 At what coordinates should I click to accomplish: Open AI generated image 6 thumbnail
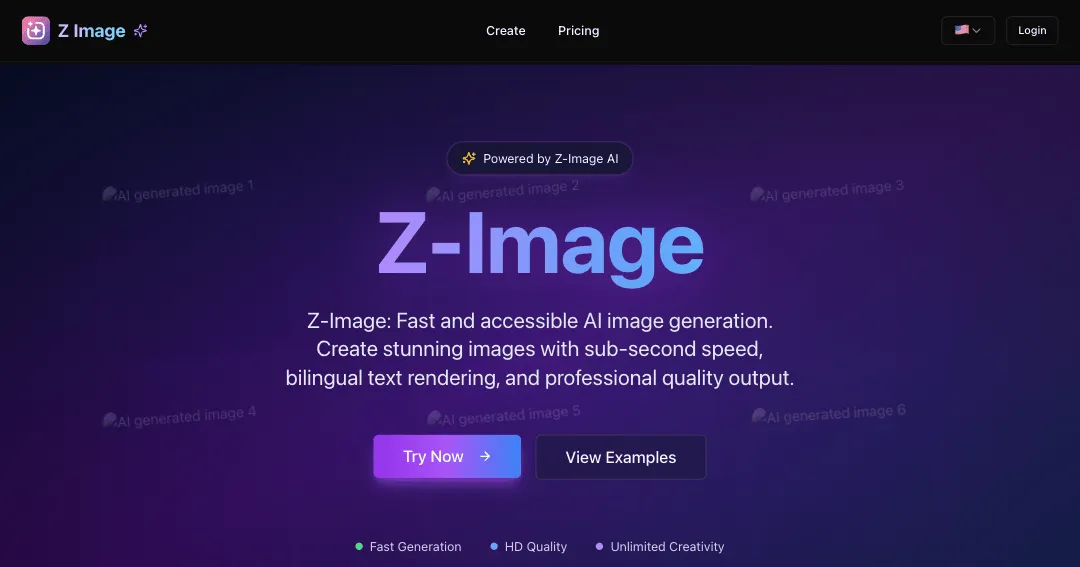click(x=829, y=414)
